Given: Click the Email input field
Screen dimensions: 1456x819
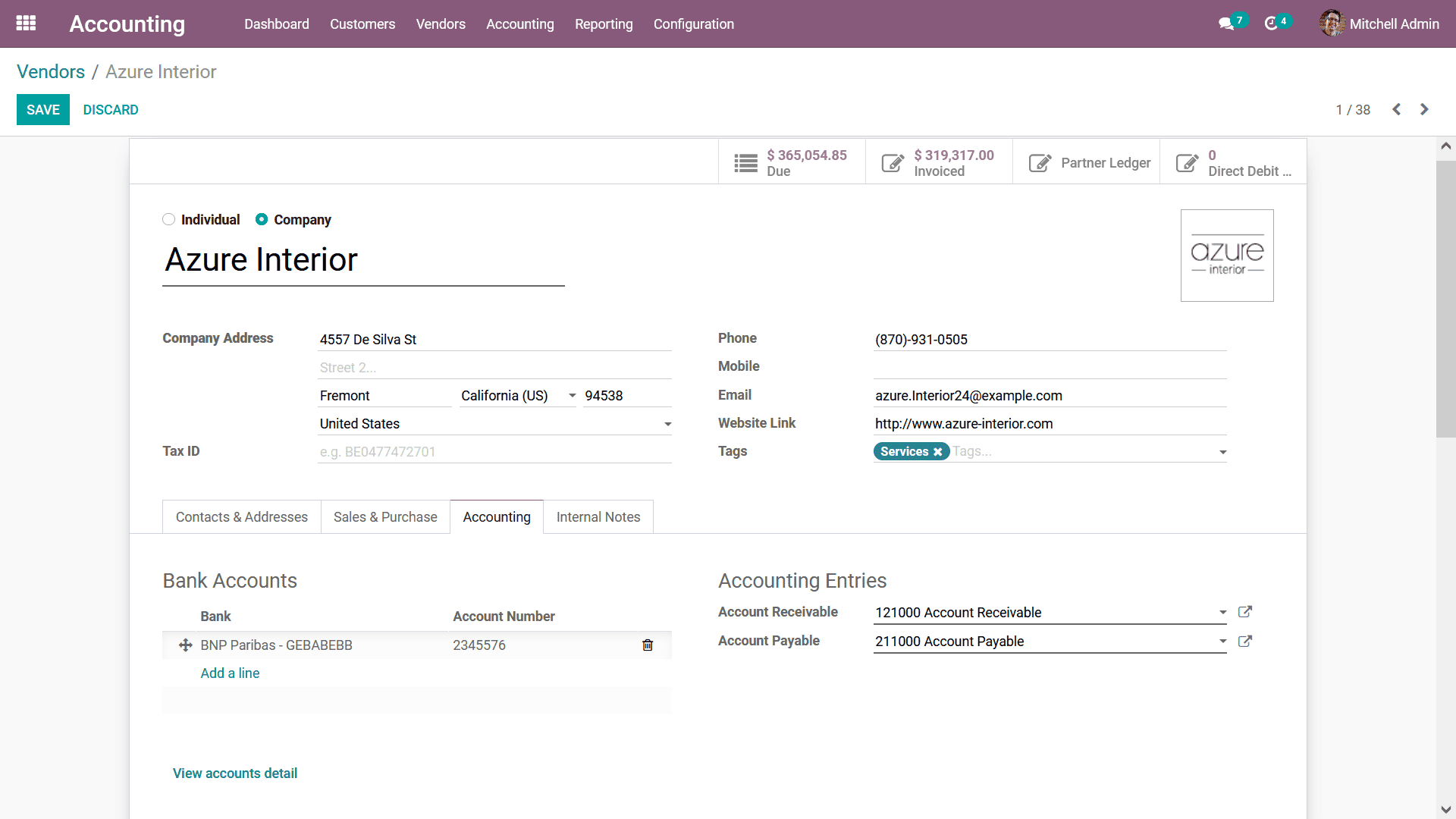Looking at the screenshot, I should pos(1050,396).
